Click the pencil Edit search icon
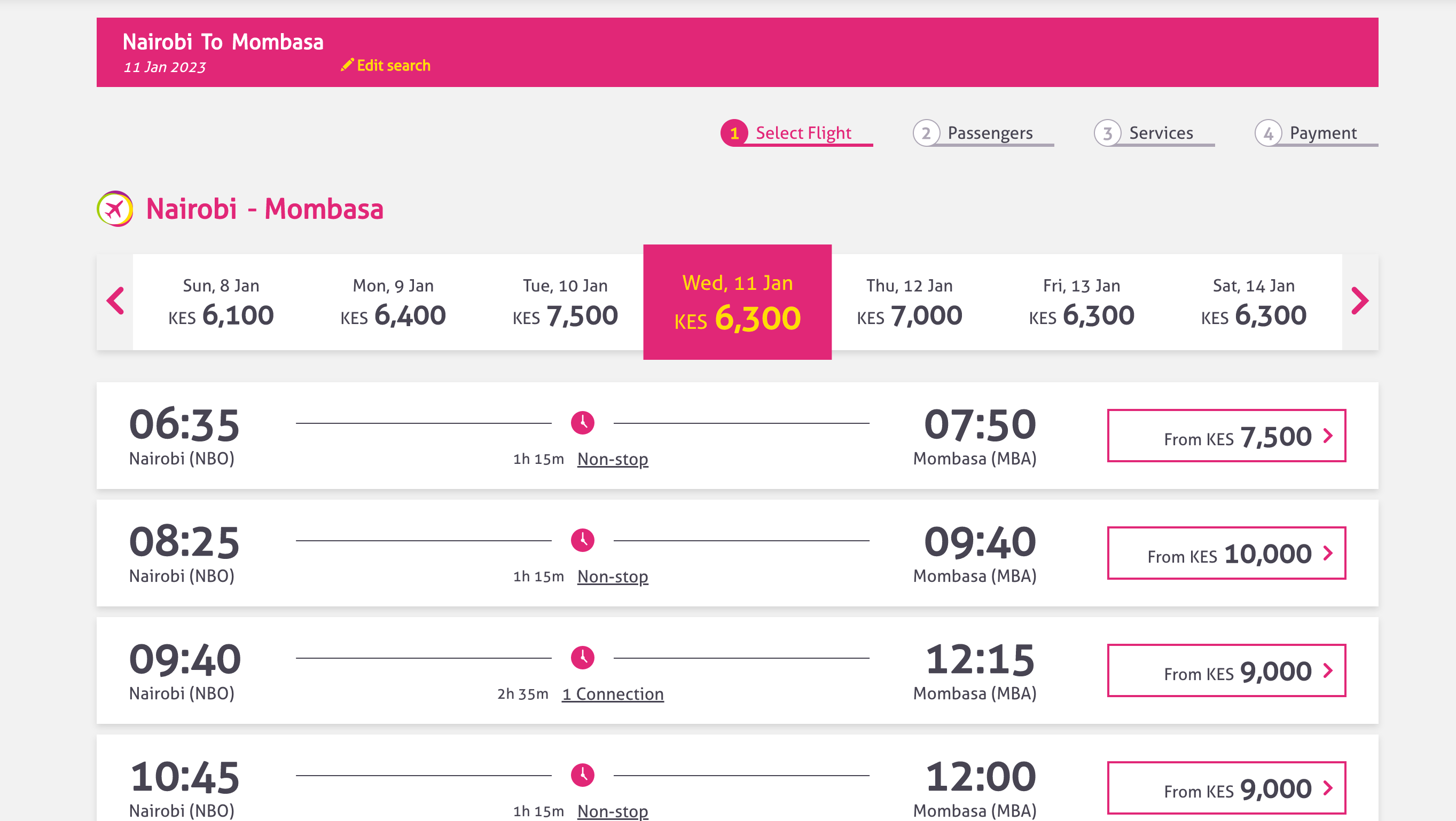Viewport: 1456px width, 821px height. tap(347, 65)
